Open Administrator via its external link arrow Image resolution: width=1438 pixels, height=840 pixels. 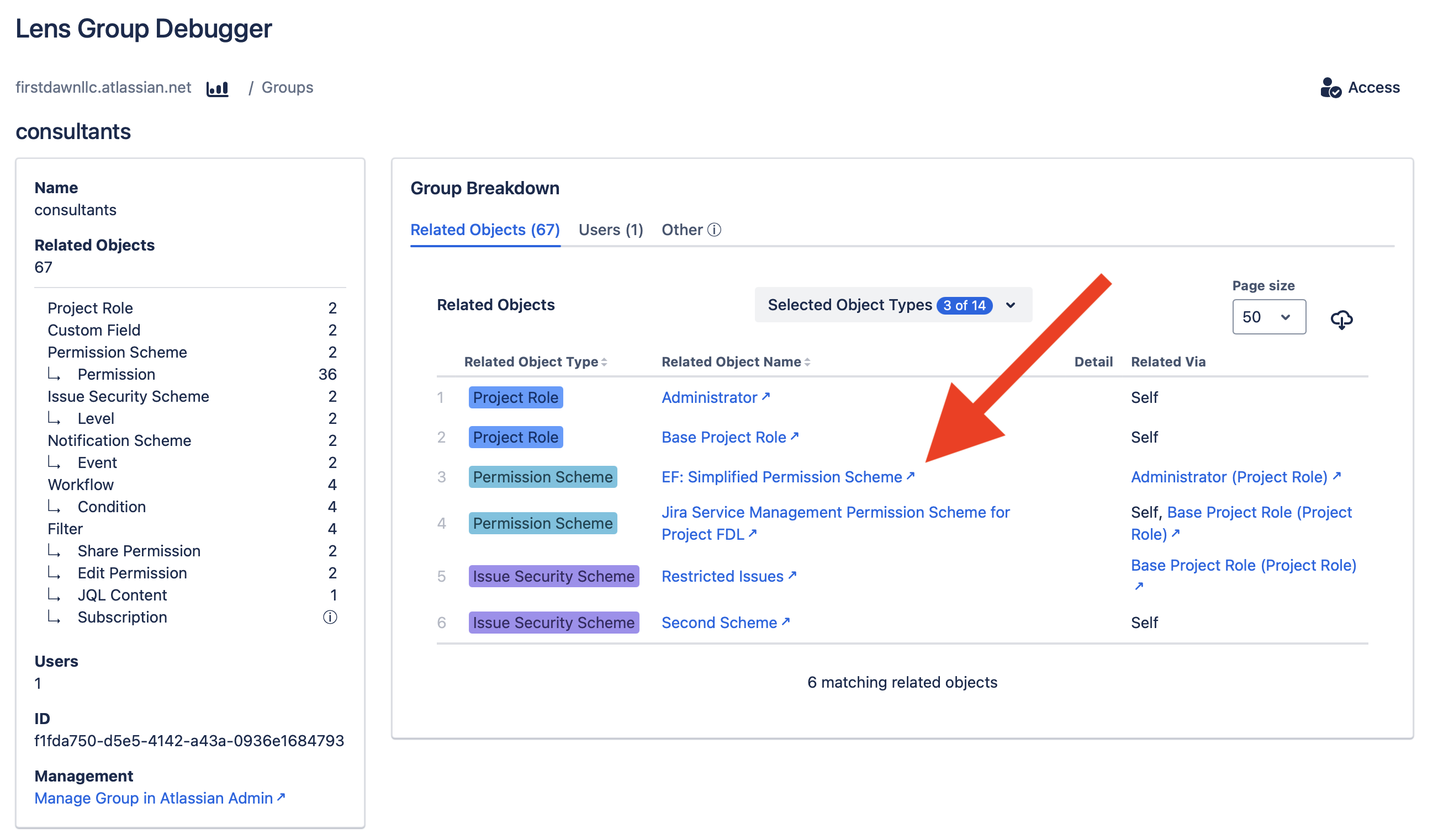[x=766, y=396]
